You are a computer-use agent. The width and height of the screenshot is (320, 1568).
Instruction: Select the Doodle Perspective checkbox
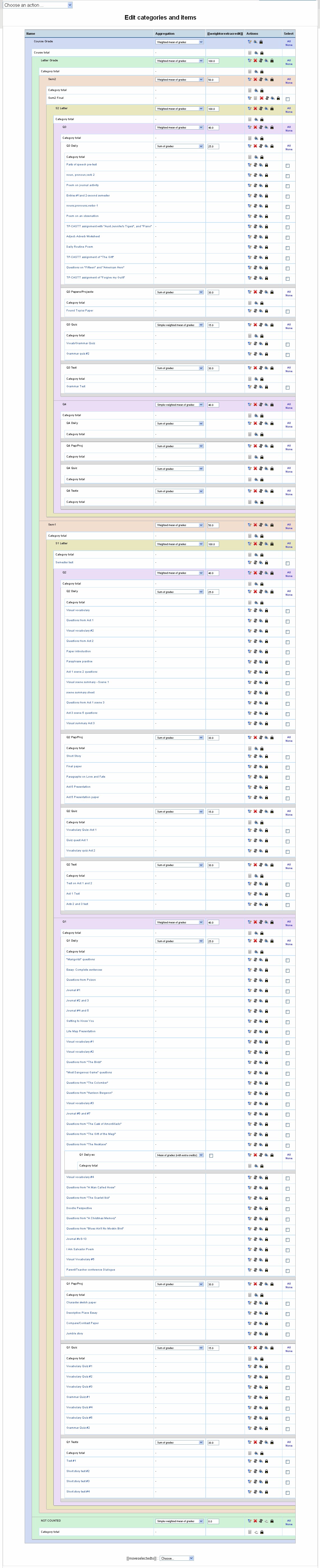click(x=288, y=1209)
